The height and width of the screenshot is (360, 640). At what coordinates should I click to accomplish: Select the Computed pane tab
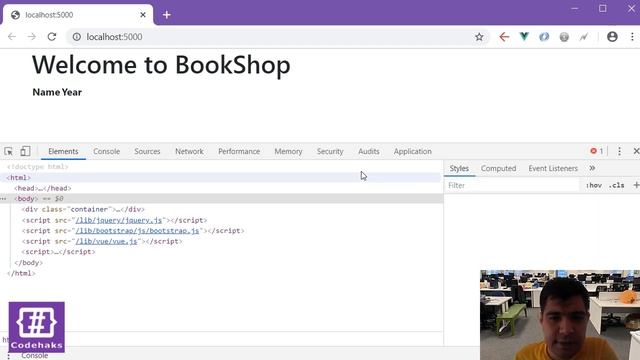[x=498, y=168]
